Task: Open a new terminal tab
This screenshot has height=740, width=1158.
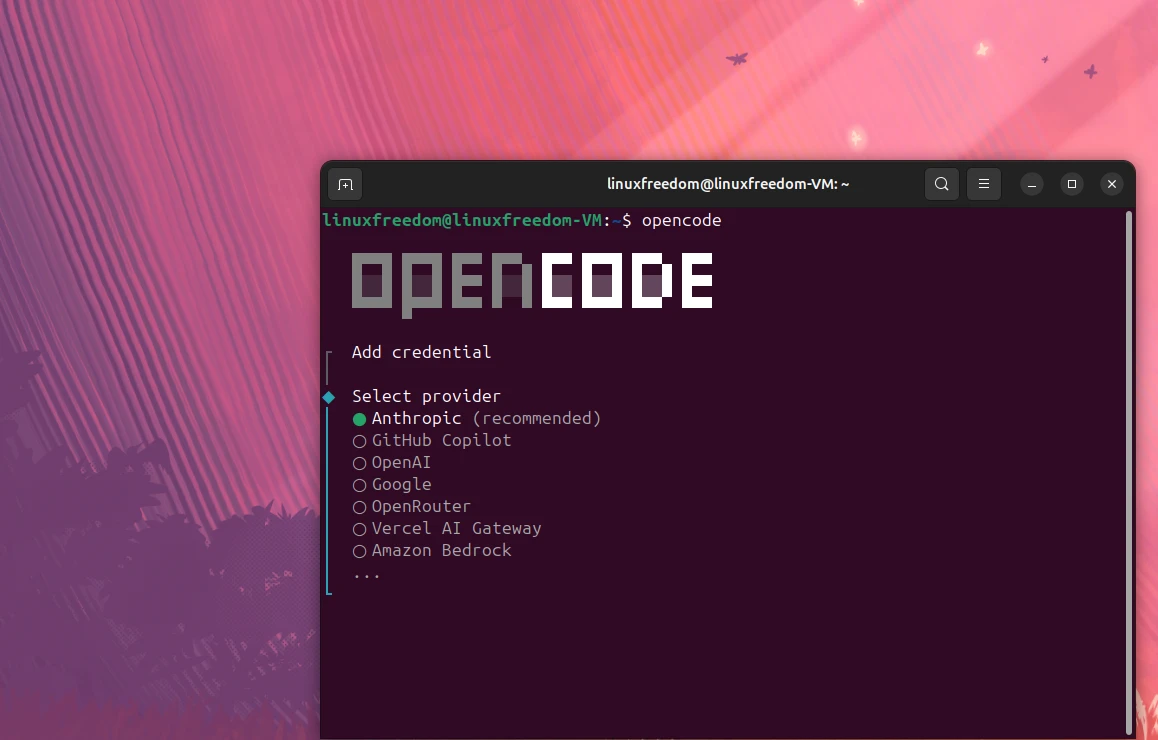Action: tap(345, 184)
